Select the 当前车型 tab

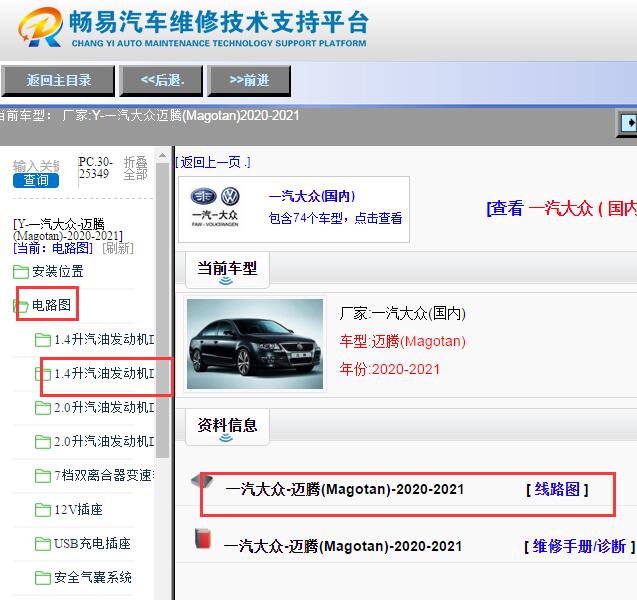(x=227, y=270)
